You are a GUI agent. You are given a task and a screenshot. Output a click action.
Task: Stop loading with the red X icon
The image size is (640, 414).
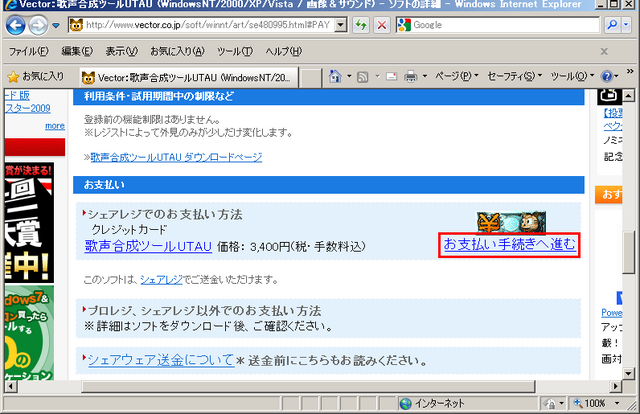(x=382, y=25)
